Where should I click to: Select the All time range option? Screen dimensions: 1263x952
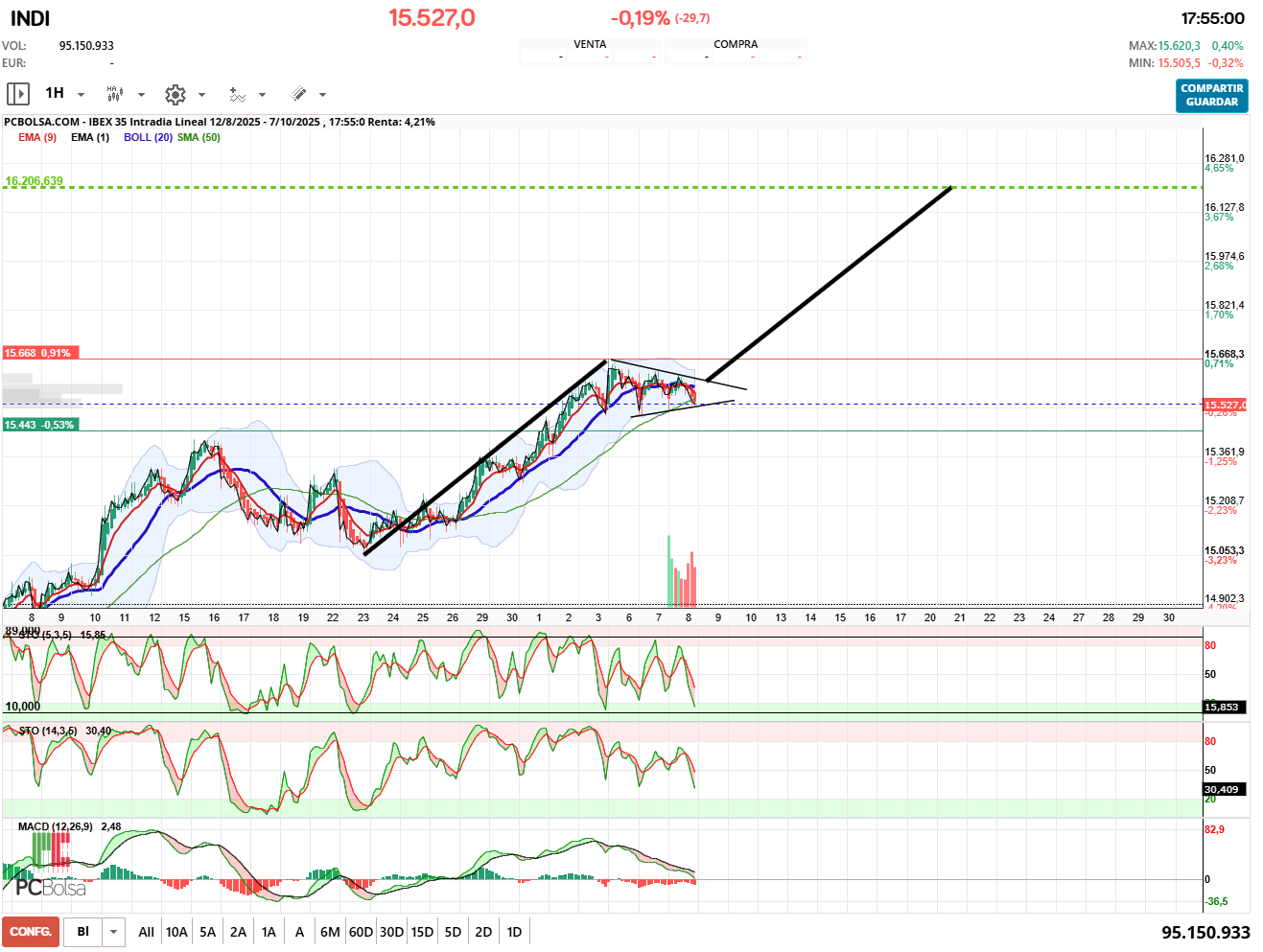pos(146,932)
